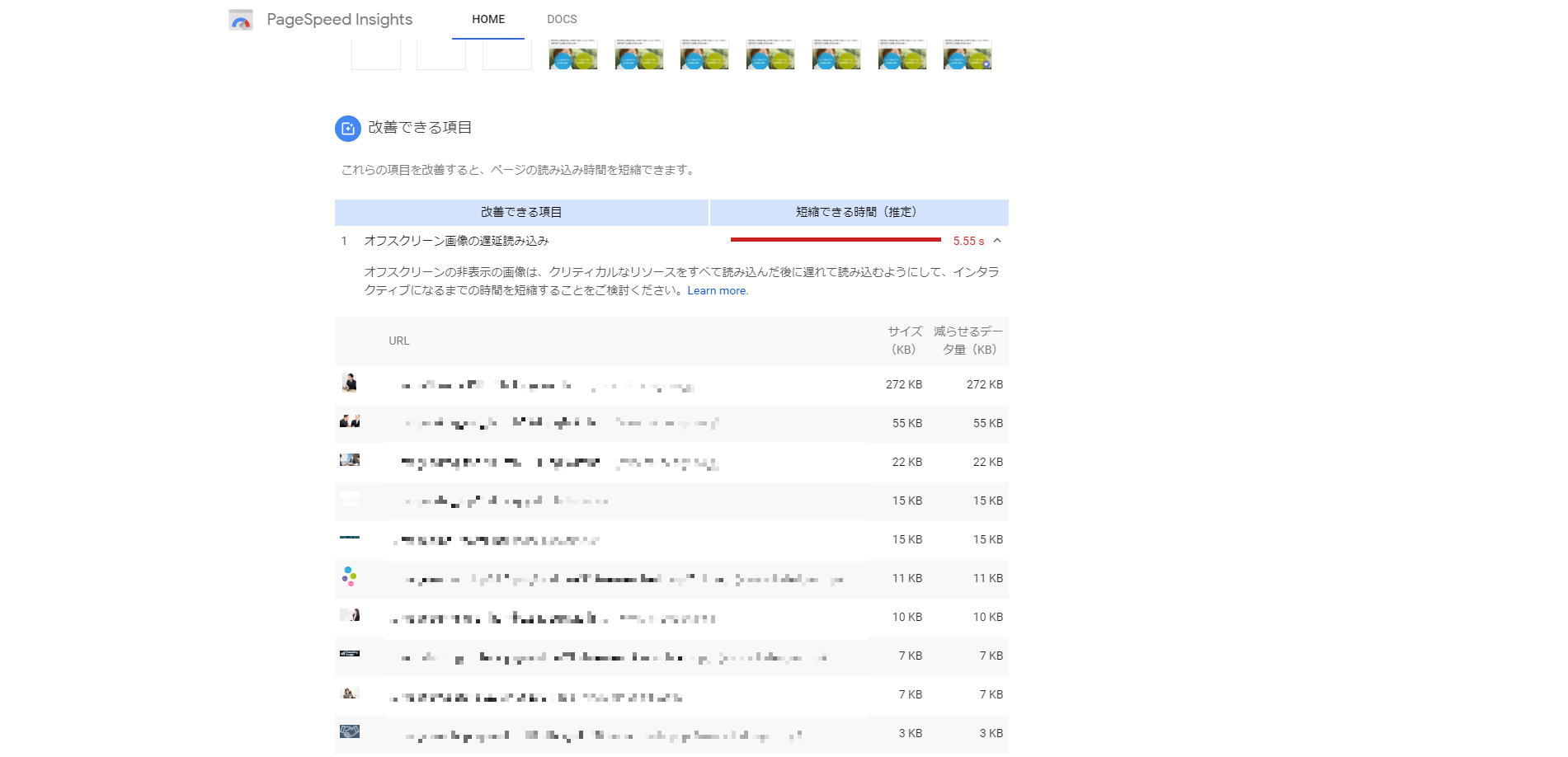Click the 10 KB row image thumbnail
1568x757 pixels.
click(350, 615)
